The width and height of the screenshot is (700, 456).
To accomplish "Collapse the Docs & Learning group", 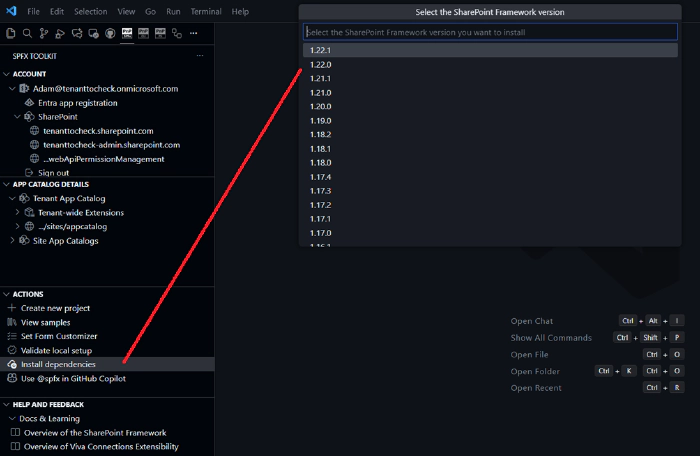I will tap(10, 418).
